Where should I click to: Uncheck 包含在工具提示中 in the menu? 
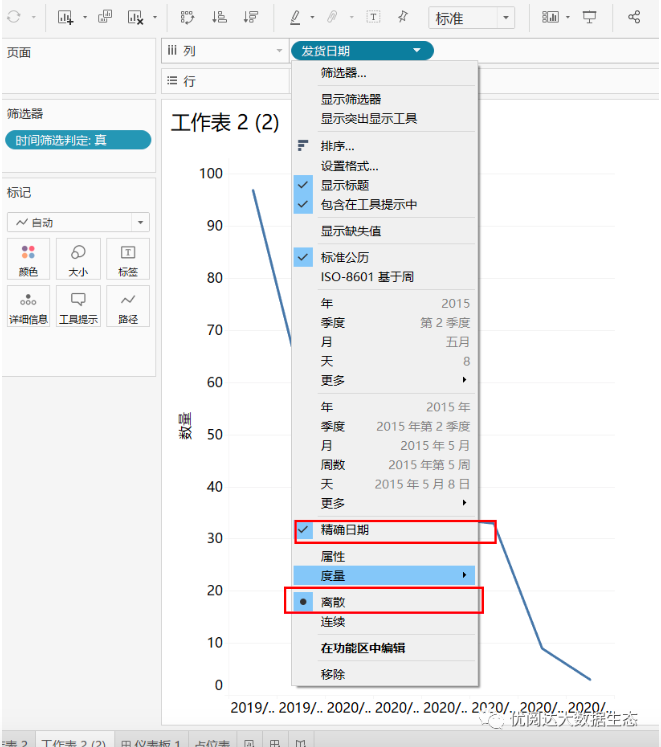(368, 204)
